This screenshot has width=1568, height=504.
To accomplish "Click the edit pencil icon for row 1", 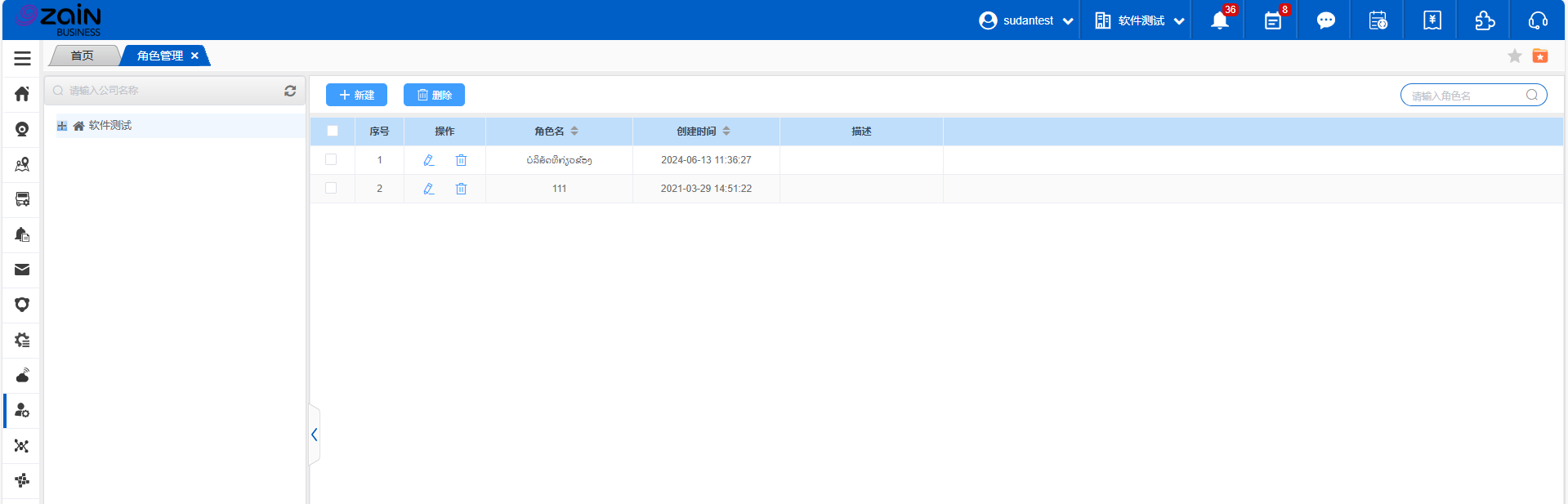I will pos(428,160).
